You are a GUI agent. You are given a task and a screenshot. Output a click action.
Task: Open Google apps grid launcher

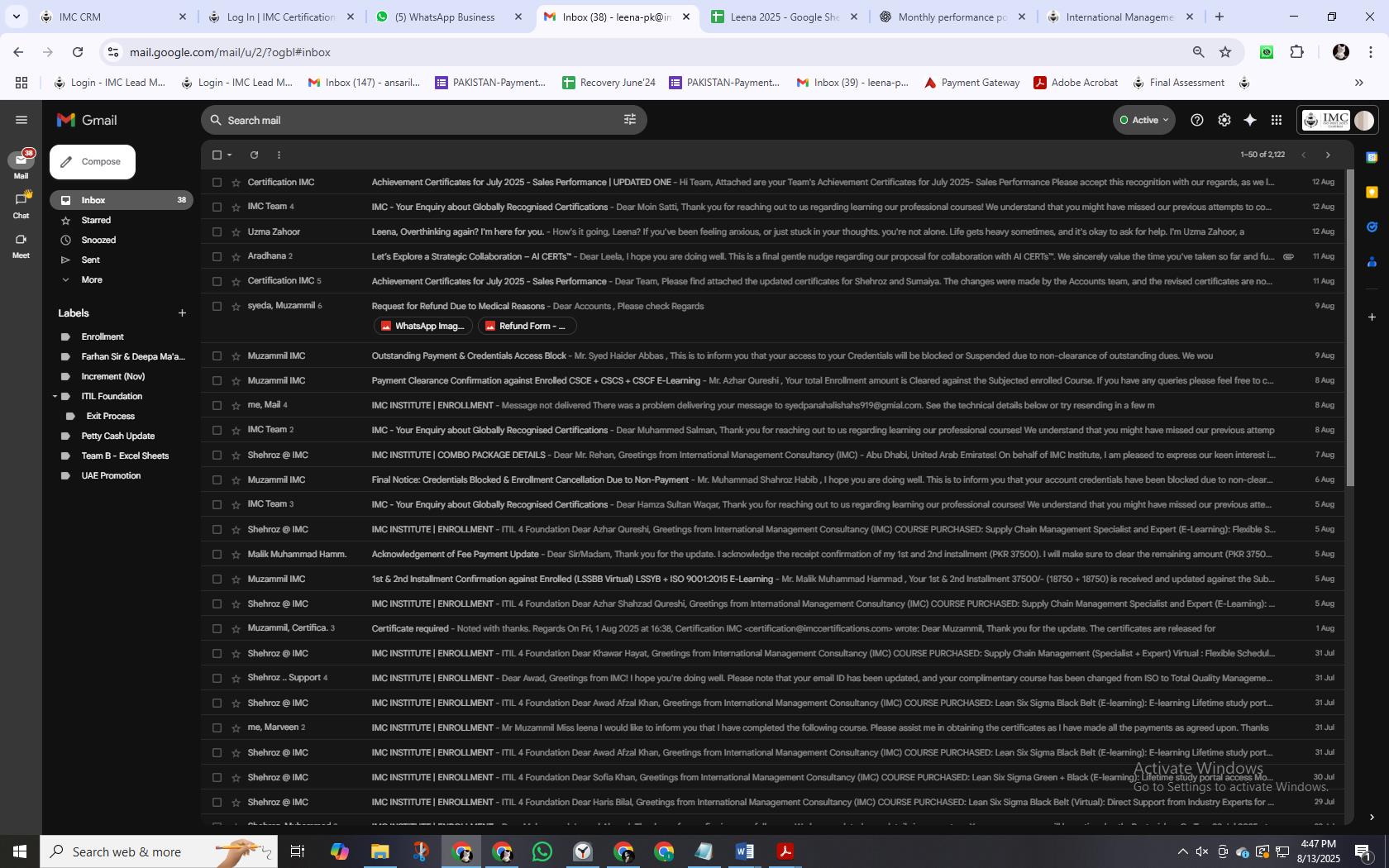[1277, 120]
